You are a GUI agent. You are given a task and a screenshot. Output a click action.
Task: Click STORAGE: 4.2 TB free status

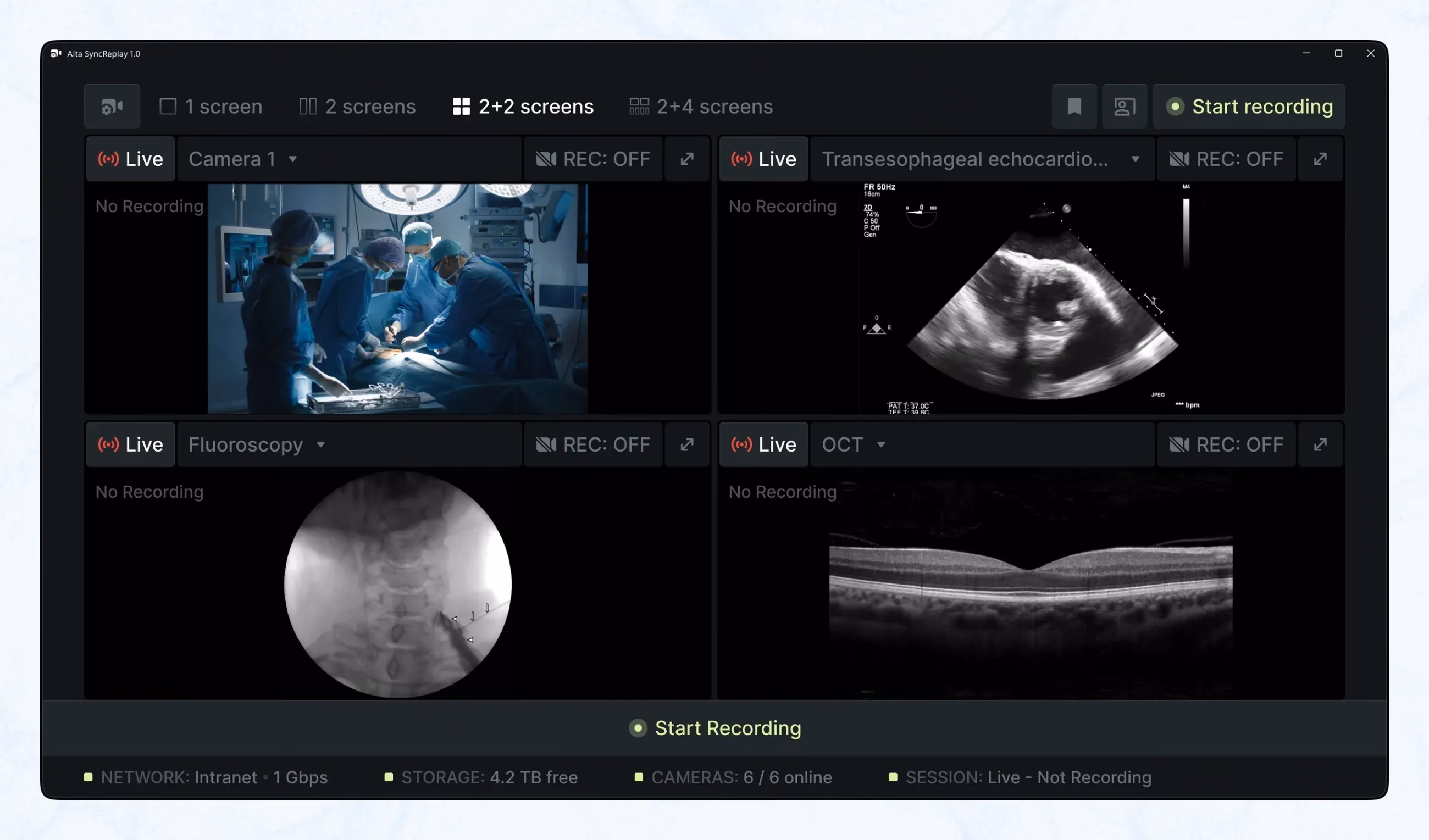[481, 778]
